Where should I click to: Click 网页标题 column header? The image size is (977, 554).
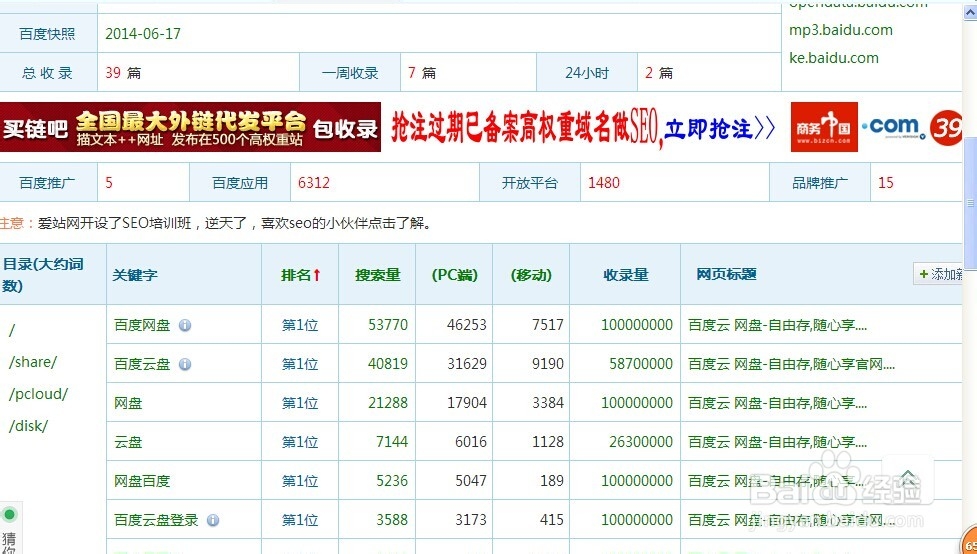click(727, 274)
